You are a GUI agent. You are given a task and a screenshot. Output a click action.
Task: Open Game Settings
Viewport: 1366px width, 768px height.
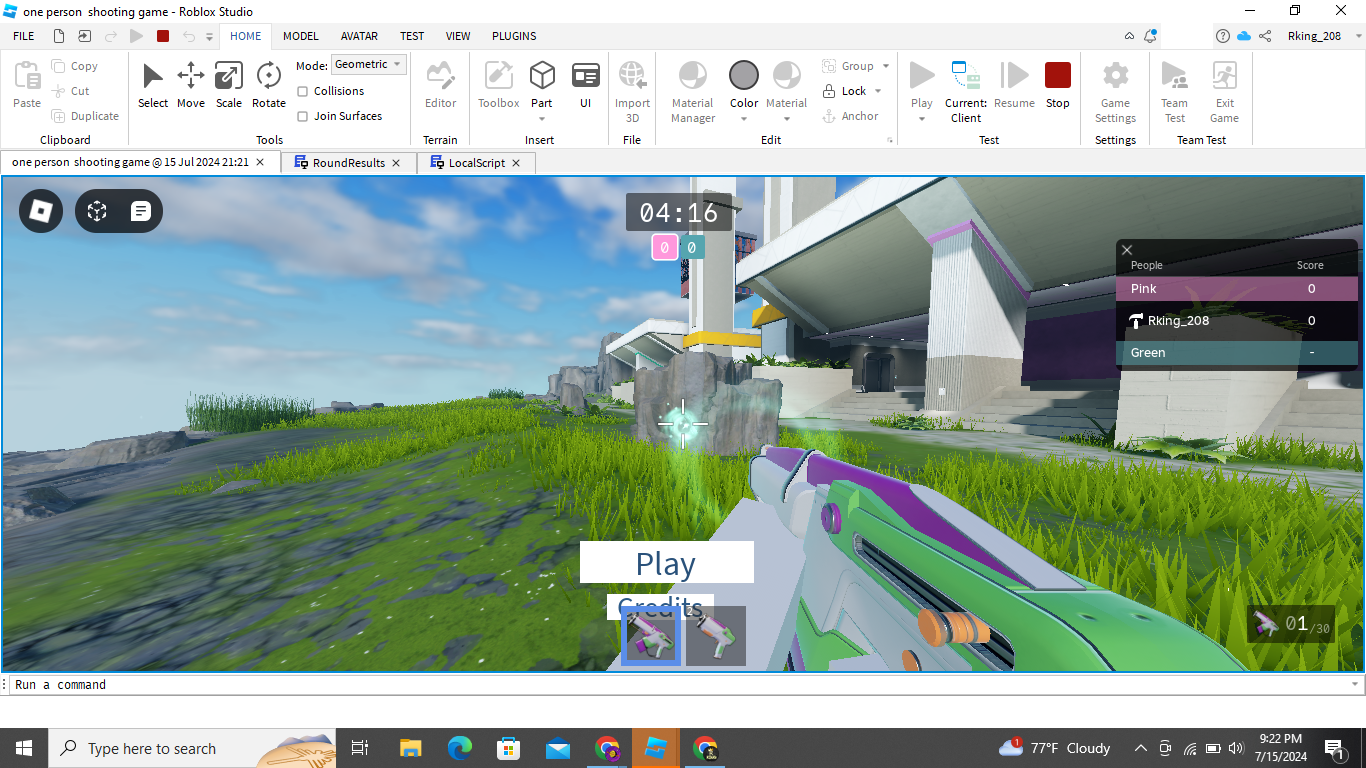pos(1114,90)
